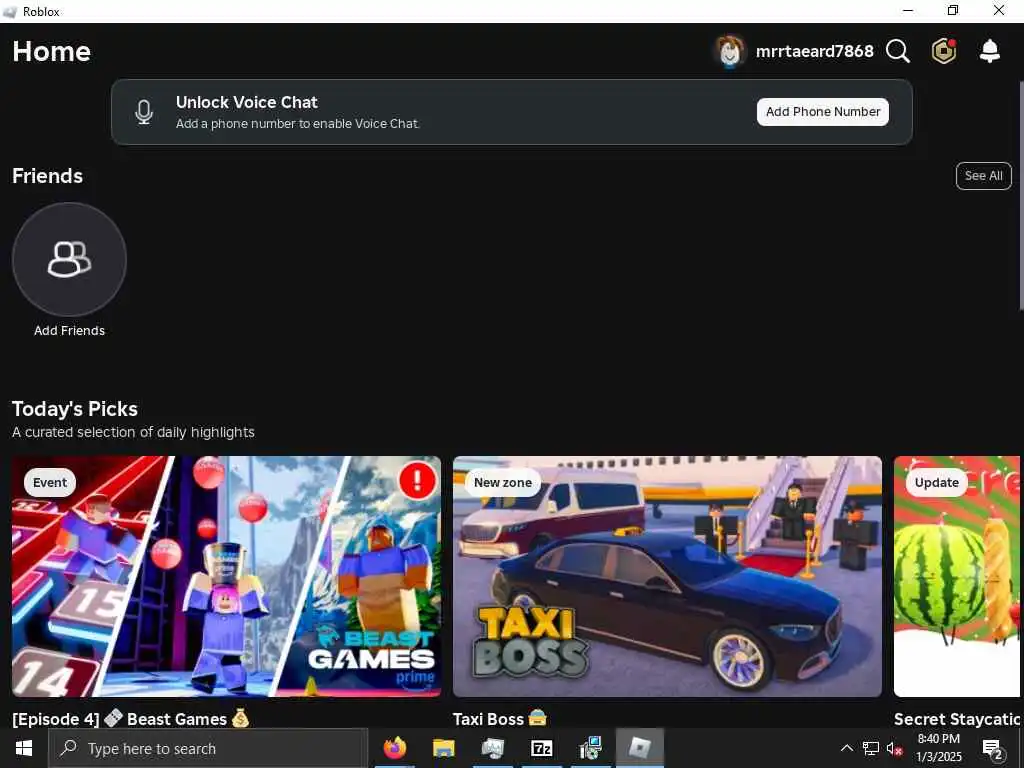Open the Taxi Boss thumbnail
The height and width of the screenshot is (768, 1024).
667,576
